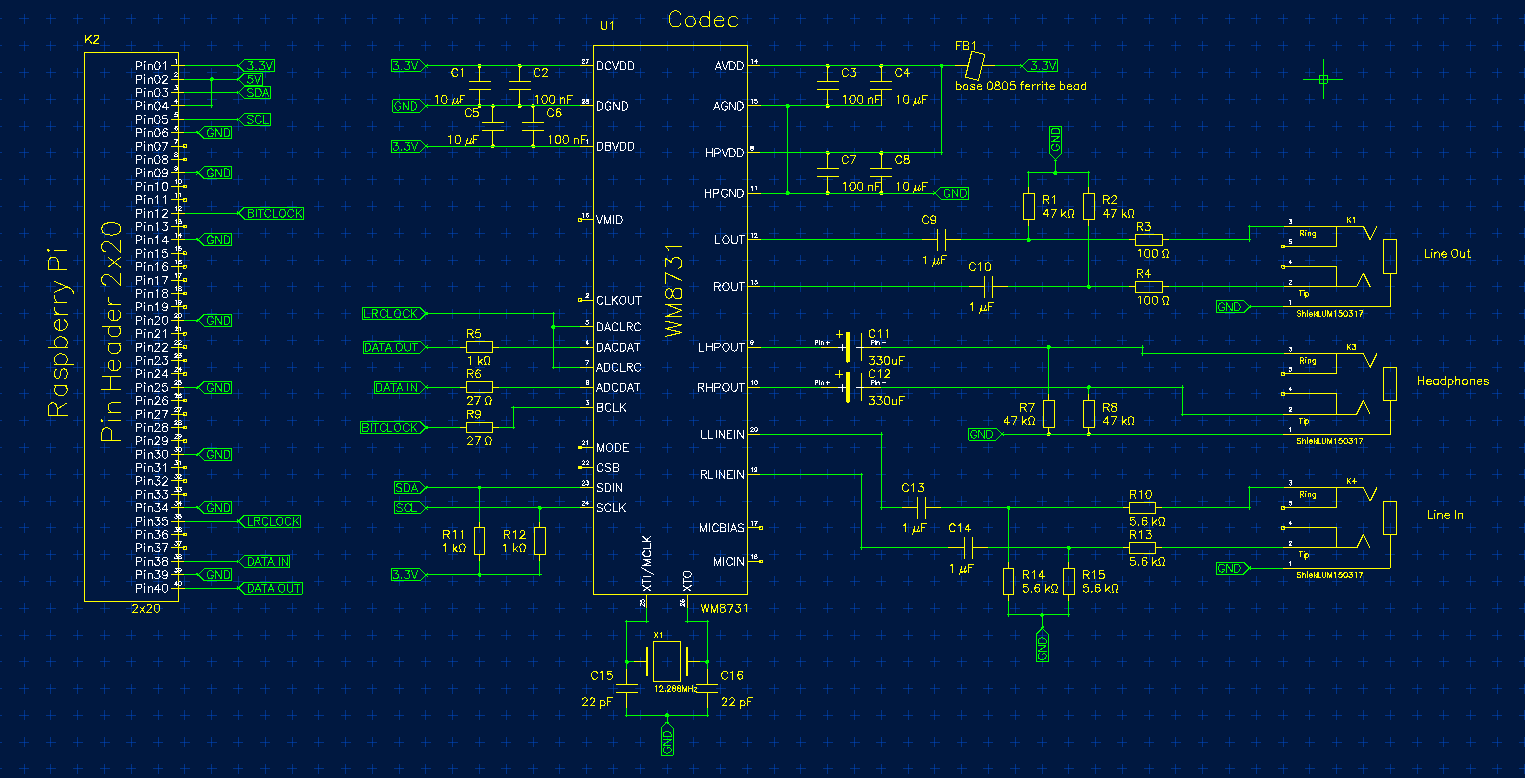This screenshot has width=1525, height=778.
Task: Select resistor R7 symbol
Action: [1049, 414]
